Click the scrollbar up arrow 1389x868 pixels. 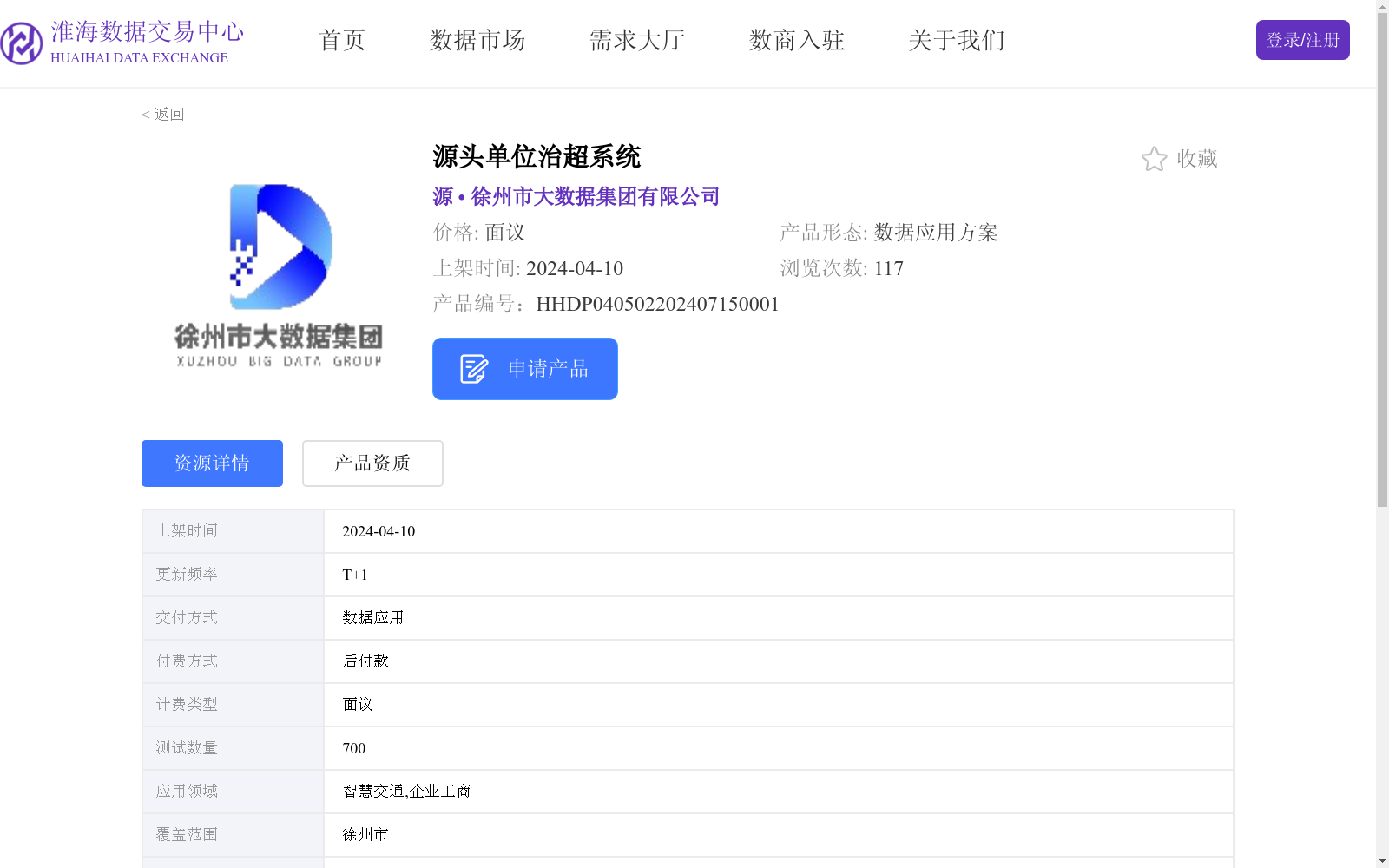click(1382, 6)
